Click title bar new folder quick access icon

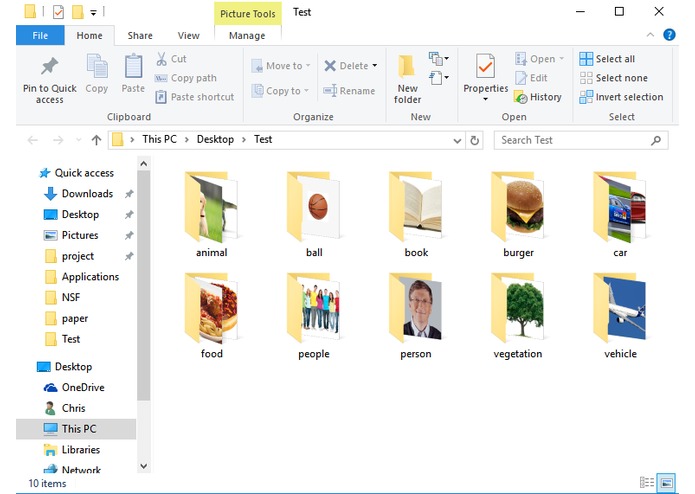[x=78, y=12]
